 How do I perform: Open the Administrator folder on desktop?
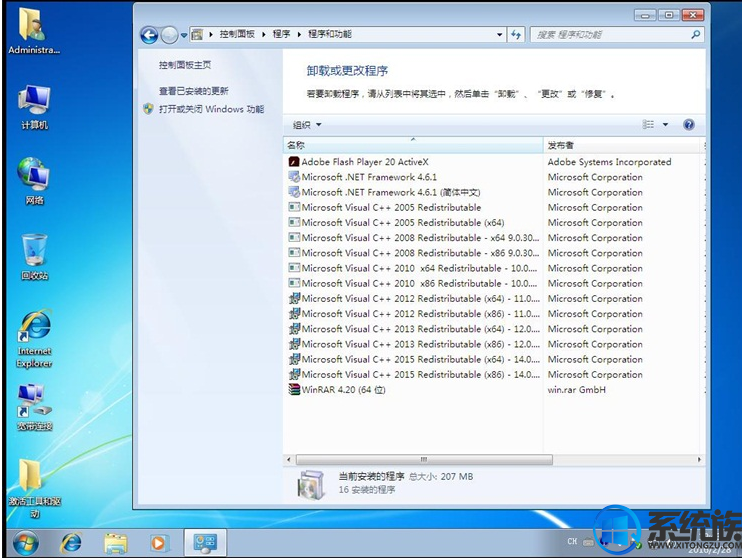coord(34,31)
